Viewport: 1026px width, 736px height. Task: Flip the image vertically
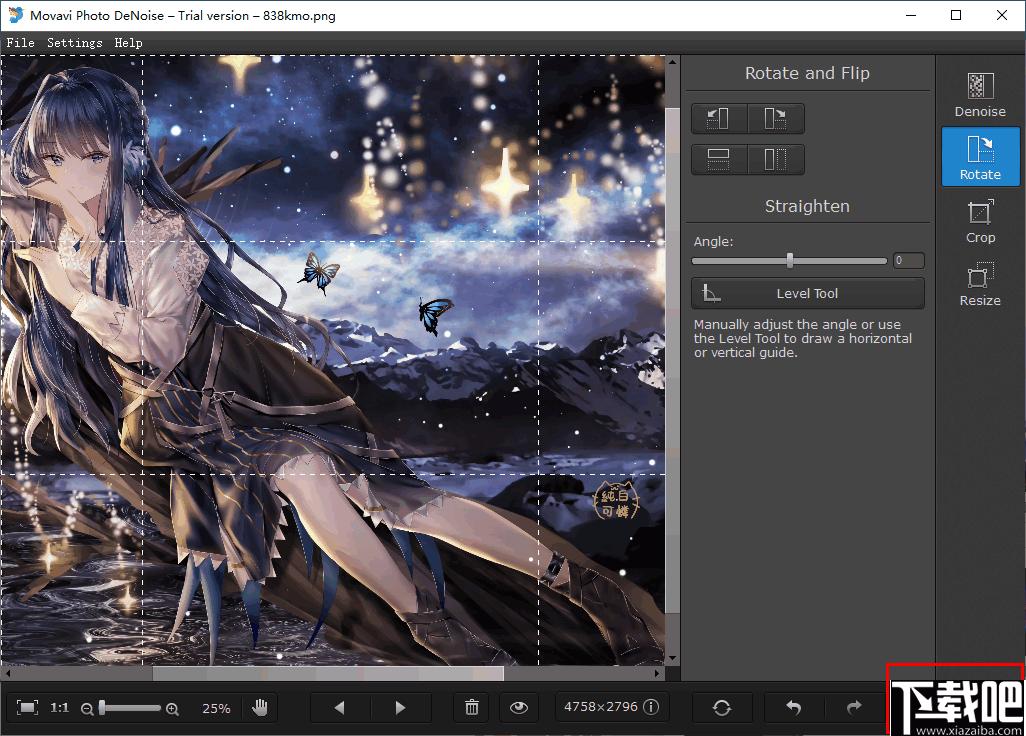719,160
